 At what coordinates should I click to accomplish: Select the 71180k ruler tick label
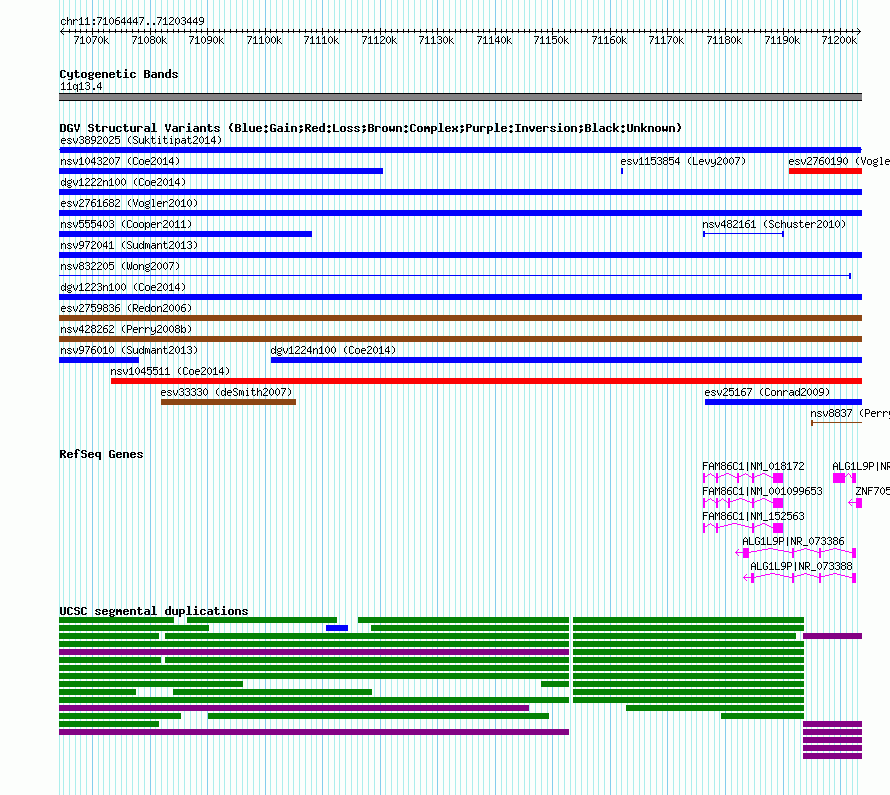pos(724,40)
